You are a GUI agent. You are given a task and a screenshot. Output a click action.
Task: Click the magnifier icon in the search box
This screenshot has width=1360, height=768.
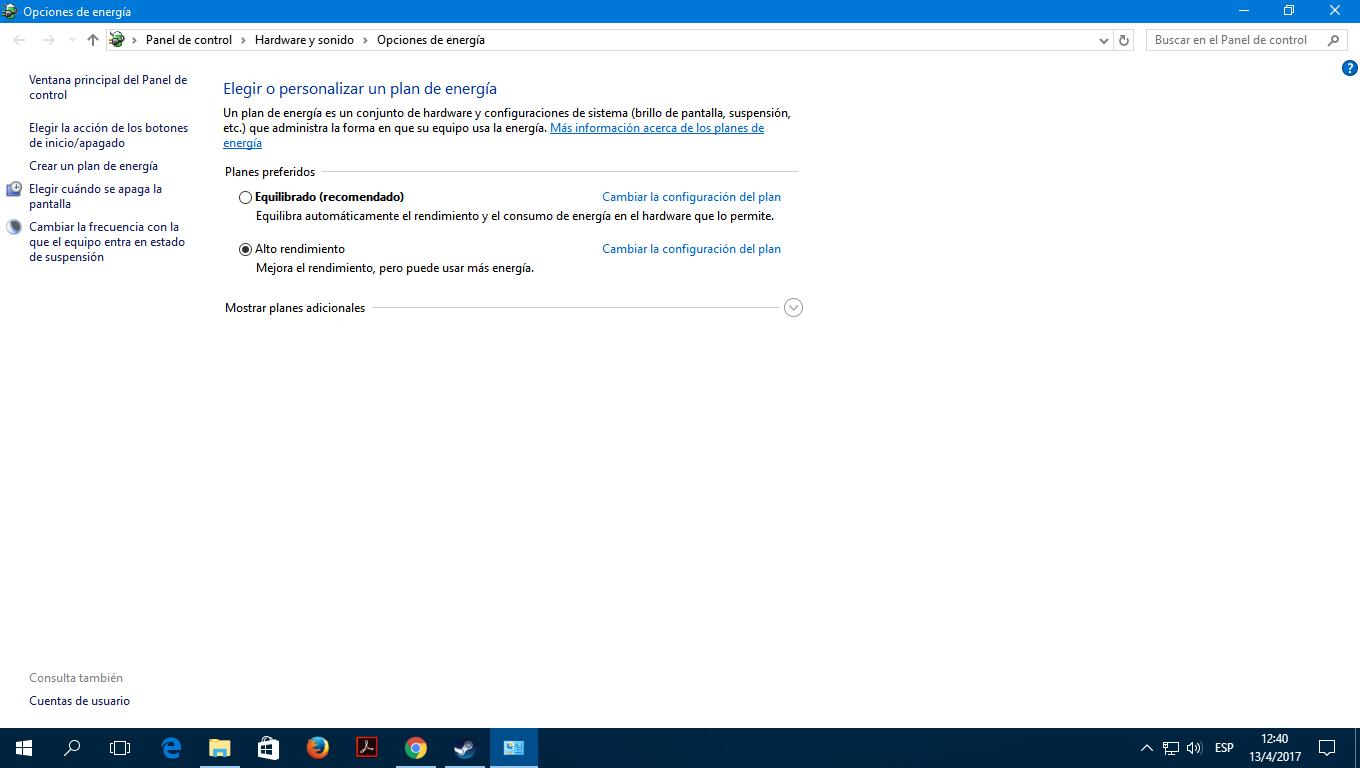(1333, 40)
